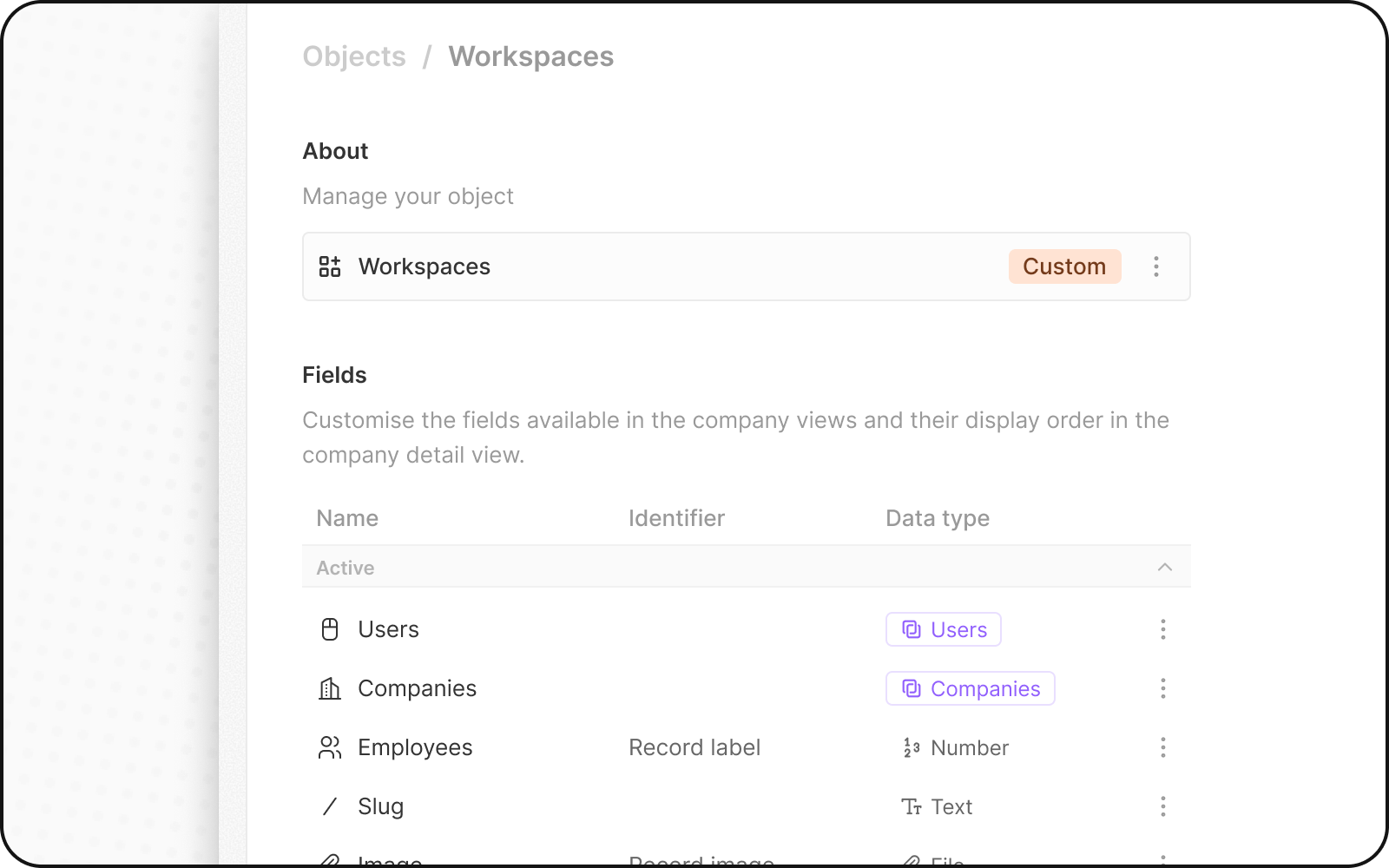Click the Companies relation badge
This screenshot has width=1389, height=868.
point(970,688)
